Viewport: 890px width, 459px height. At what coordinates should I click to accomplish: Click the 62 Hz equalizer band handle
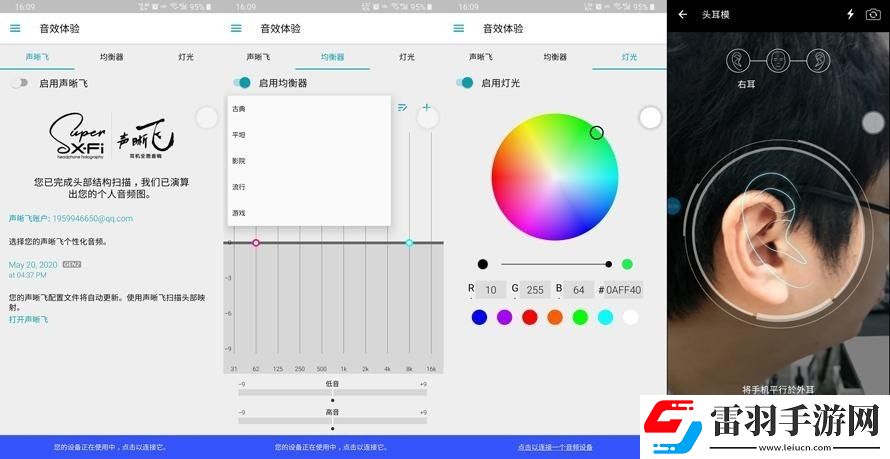[x=255, y=243]
